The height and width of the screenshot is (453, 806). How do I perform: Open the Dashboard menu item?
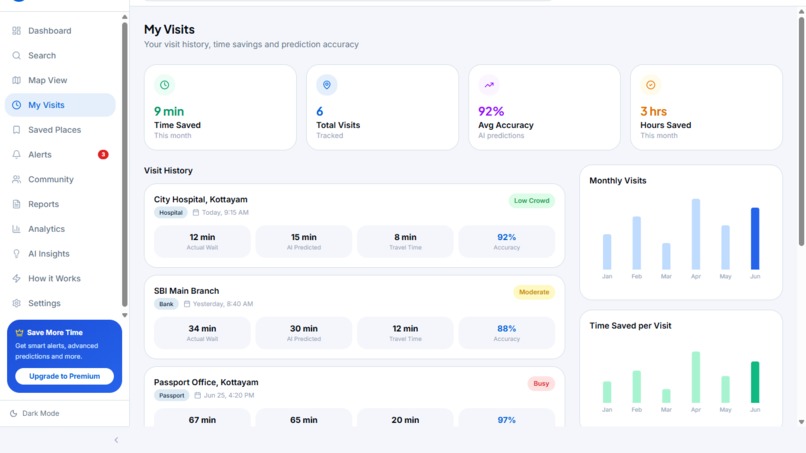coord(60,31)
